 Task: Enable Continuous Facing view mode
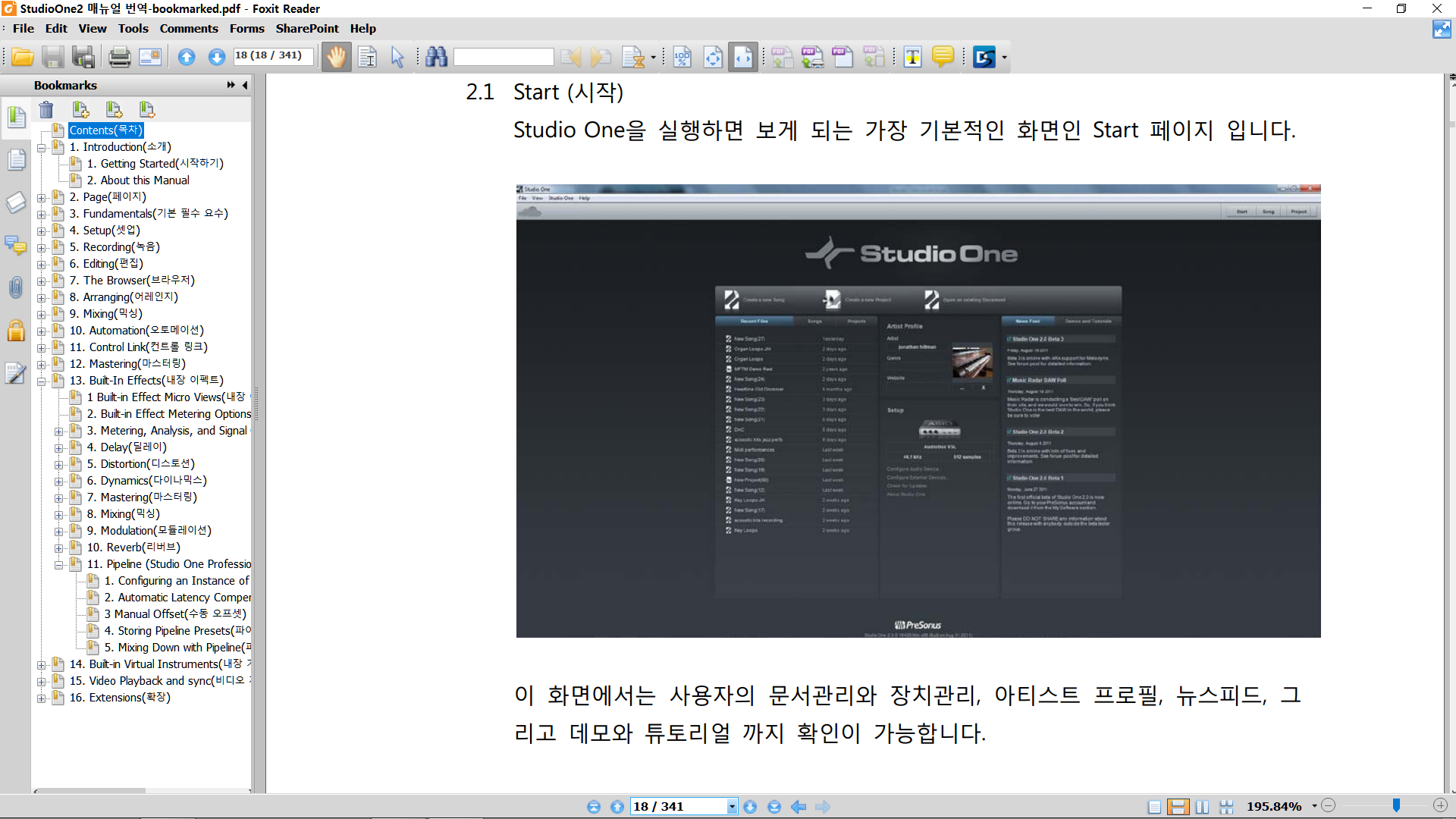pyautogui.click(x=1226, y=807)
